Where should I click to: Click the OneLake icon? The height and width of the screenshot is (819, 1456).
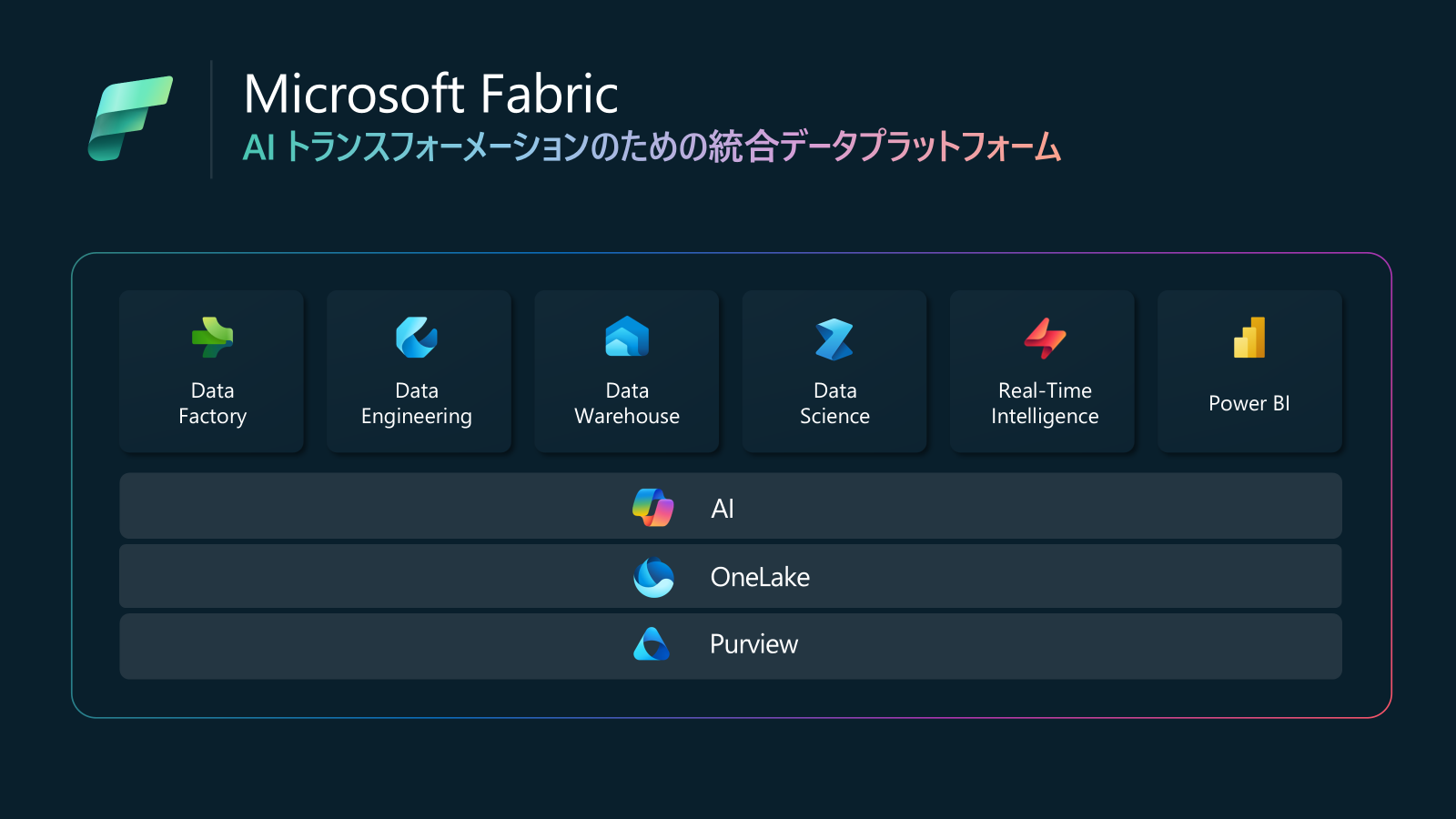(653, 577)
